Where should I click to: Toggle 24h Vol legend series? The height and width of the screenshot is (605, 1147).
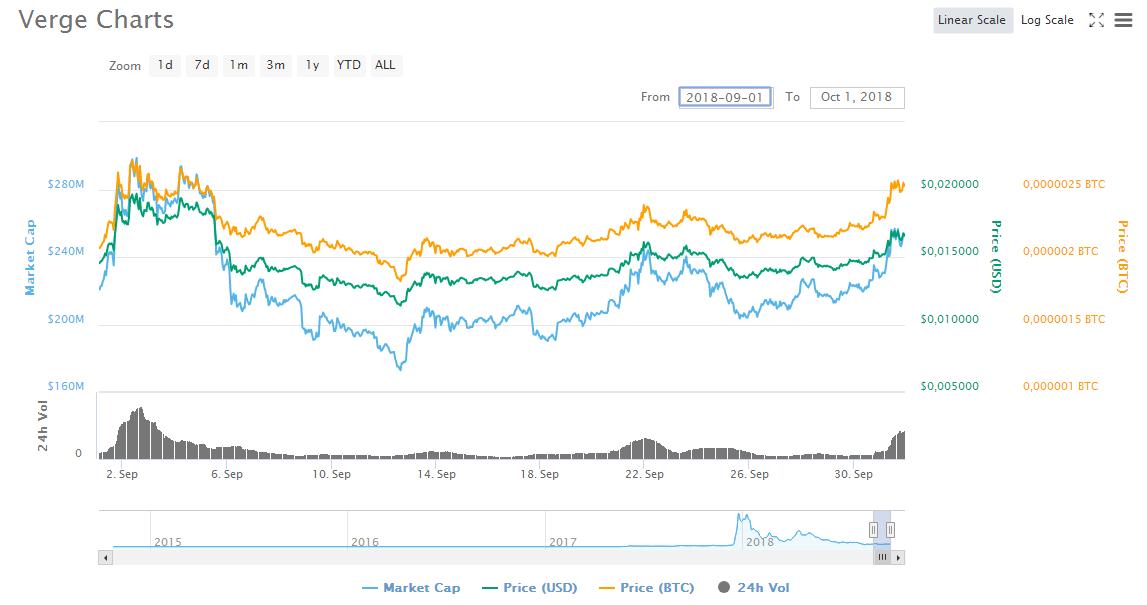pyautogui.click(x=754, y=588)
